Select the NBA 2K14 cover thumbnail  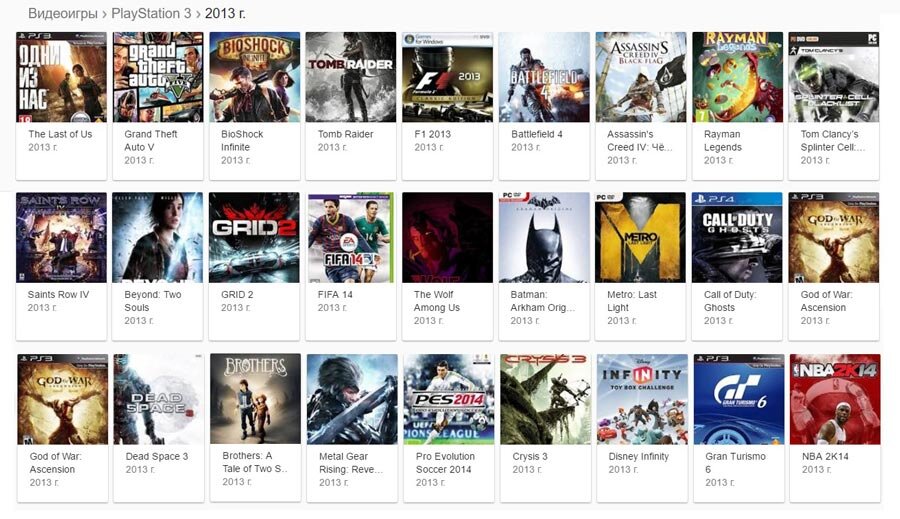[835, 399]
